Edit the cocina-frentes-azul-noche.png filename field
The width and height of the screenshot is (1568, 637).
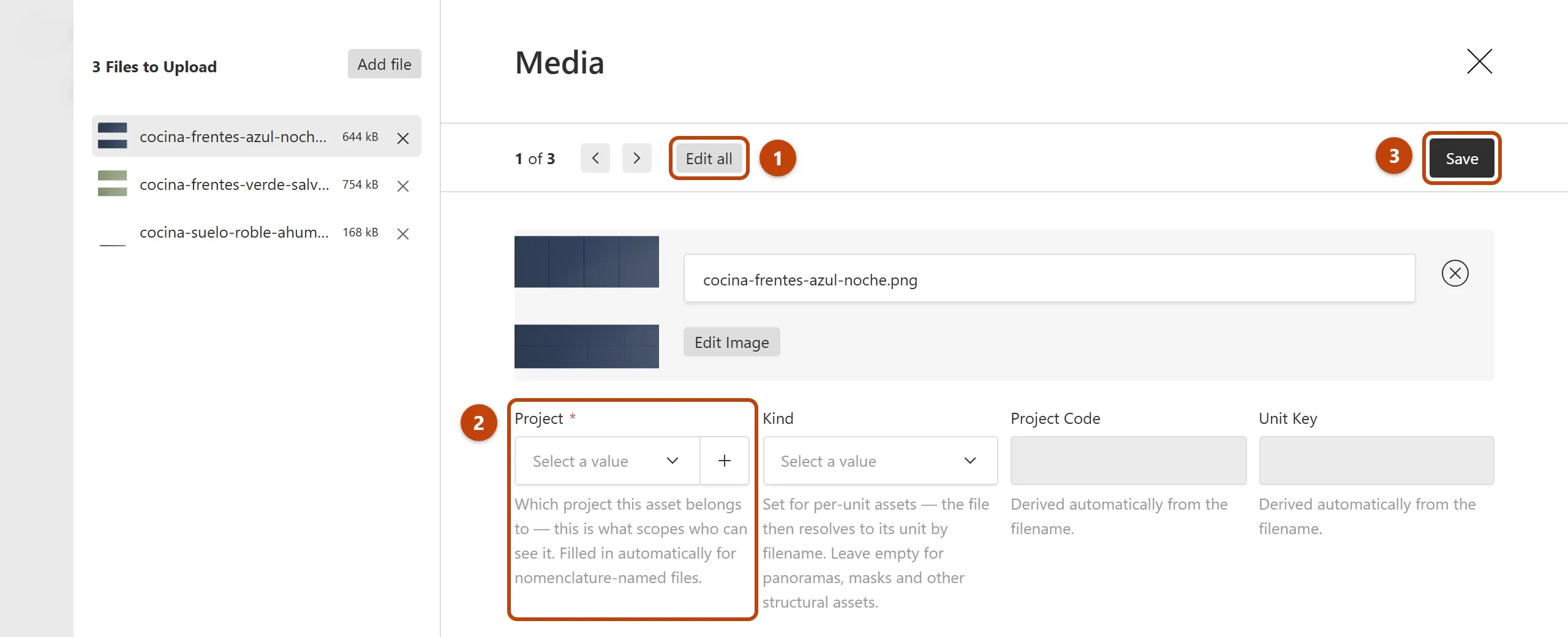pyautogui.click(x=1049, y=279)
